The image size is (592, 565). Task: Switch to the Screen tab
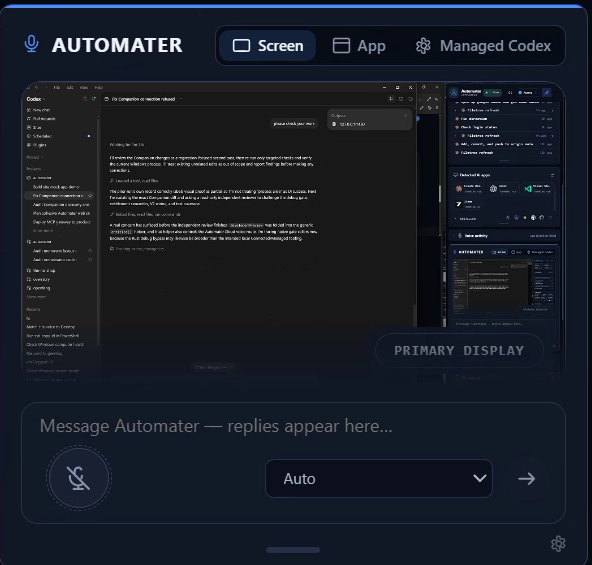coord(268,46)
